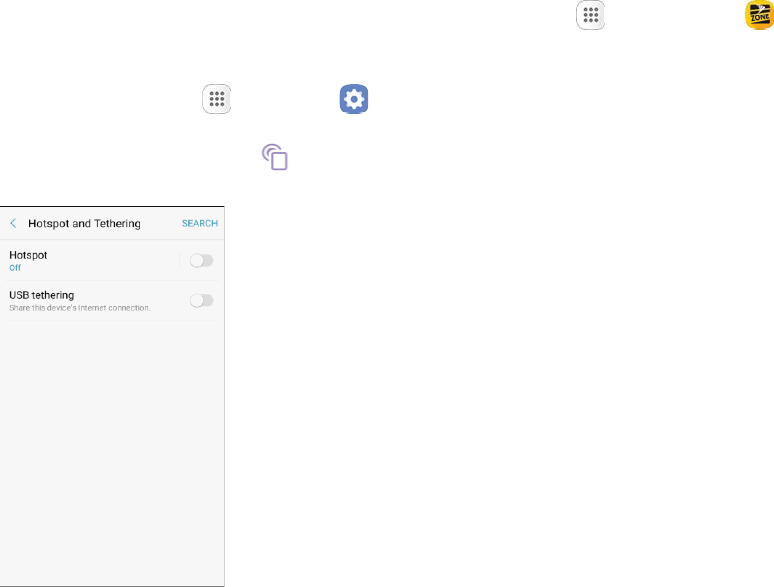
Task: Click blank header space left of SEARCH
Action: coord(160,223)
